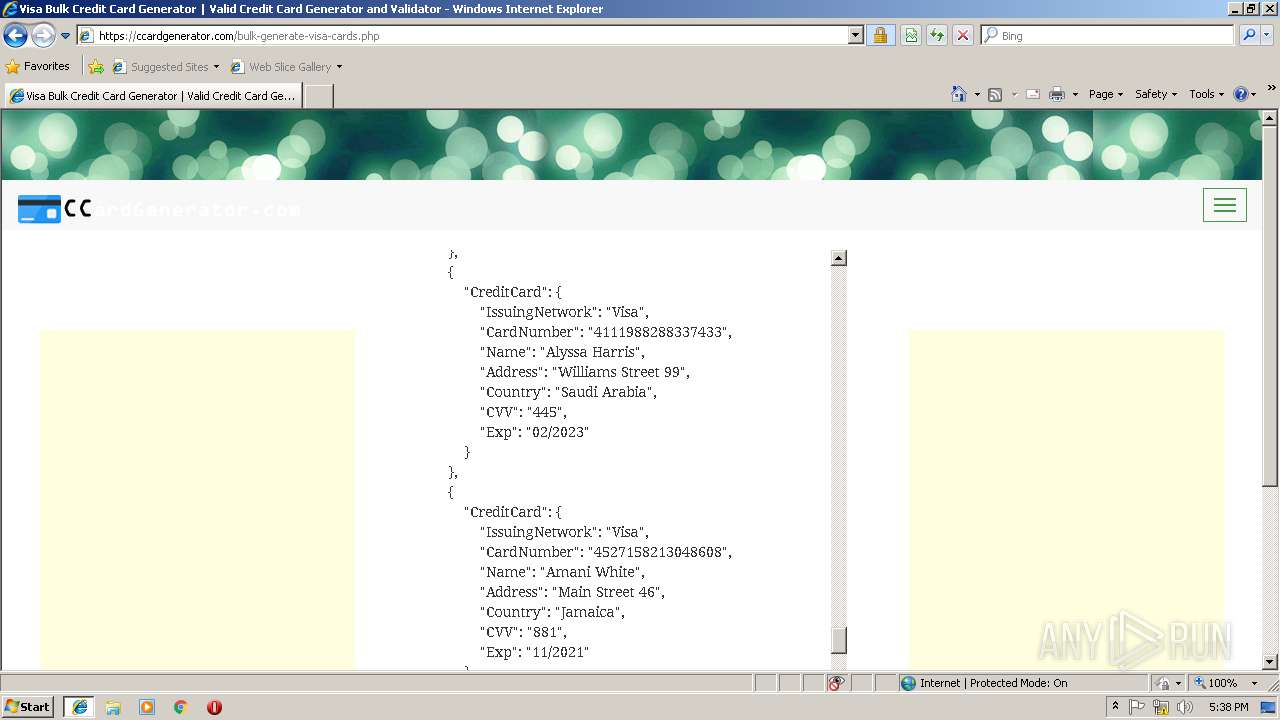Click the CCardGenerator site logo

(x=159, y=209)
